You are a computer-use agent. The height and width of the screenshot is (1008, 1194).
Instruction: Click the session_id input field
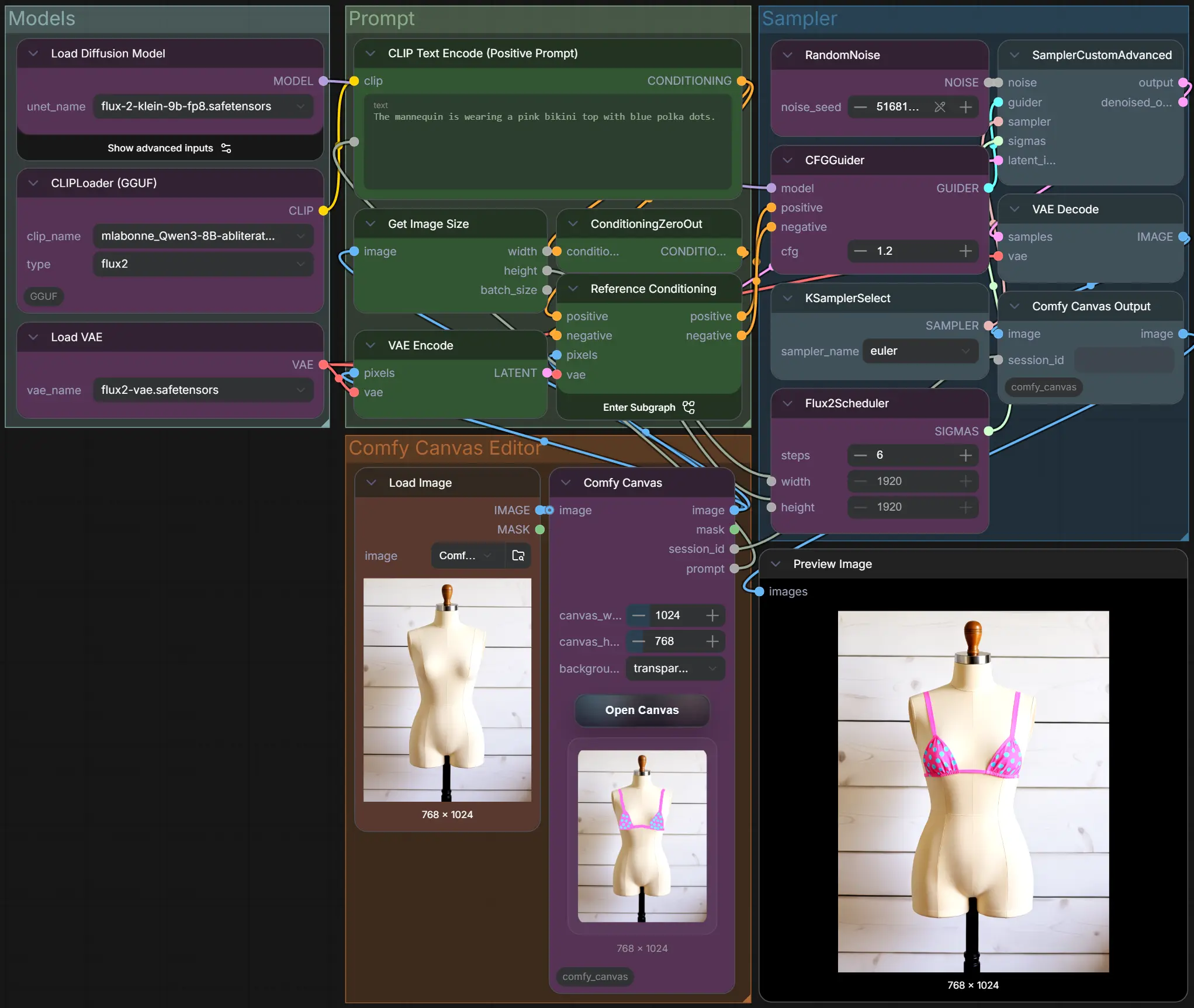[x=1124, y=360]
